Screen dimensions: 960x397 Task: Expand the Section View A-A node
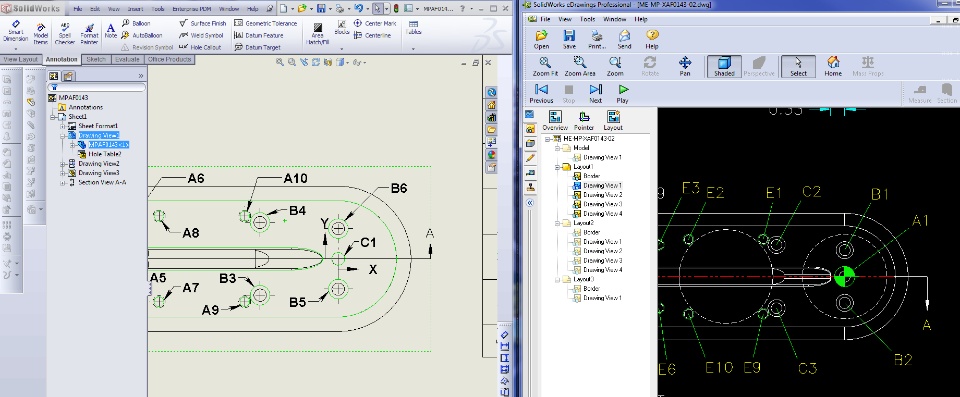[x=63, y=183]
